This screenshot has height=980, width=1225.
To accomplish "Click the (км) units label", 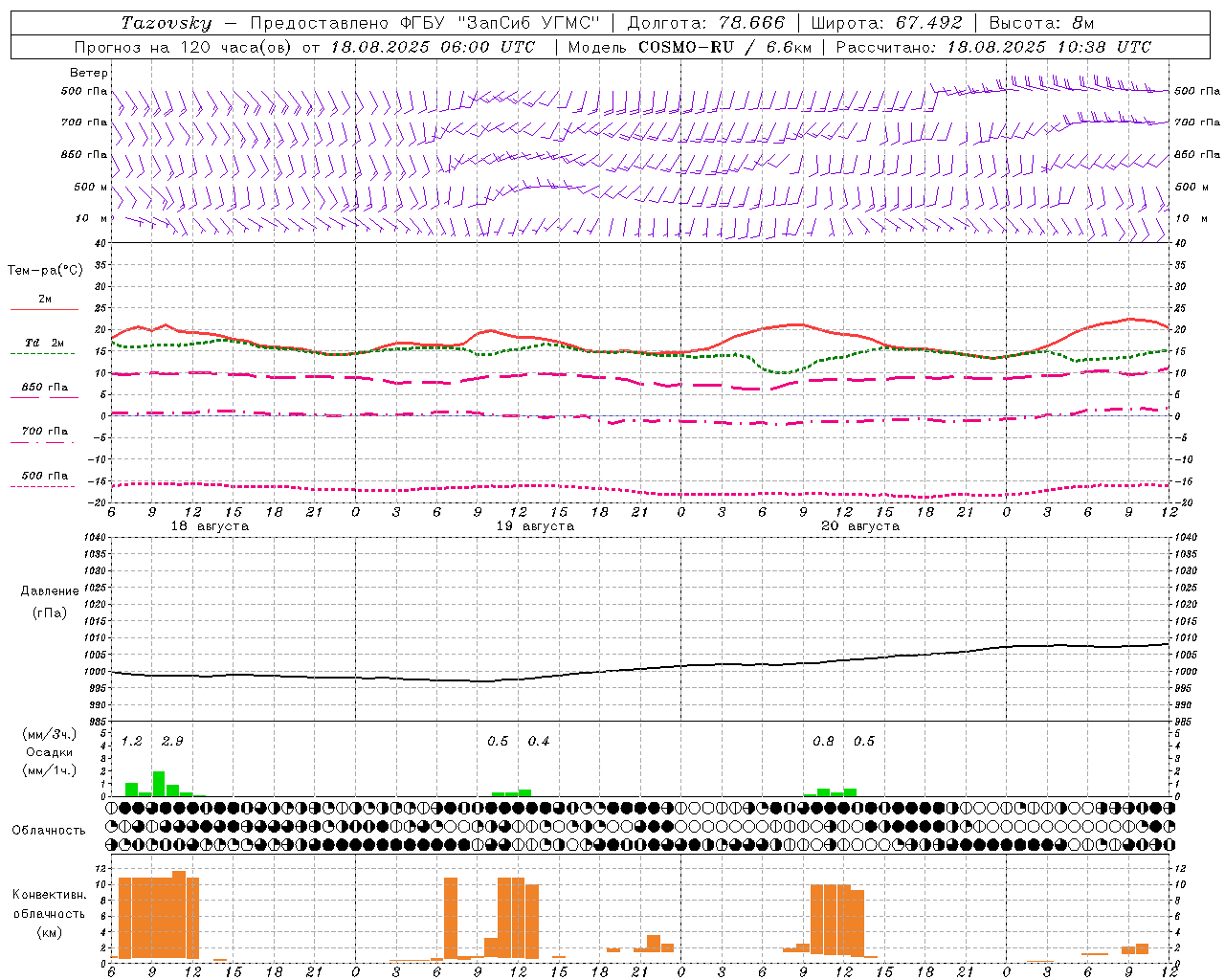I will pyautogui.click(x=49, y=932).
